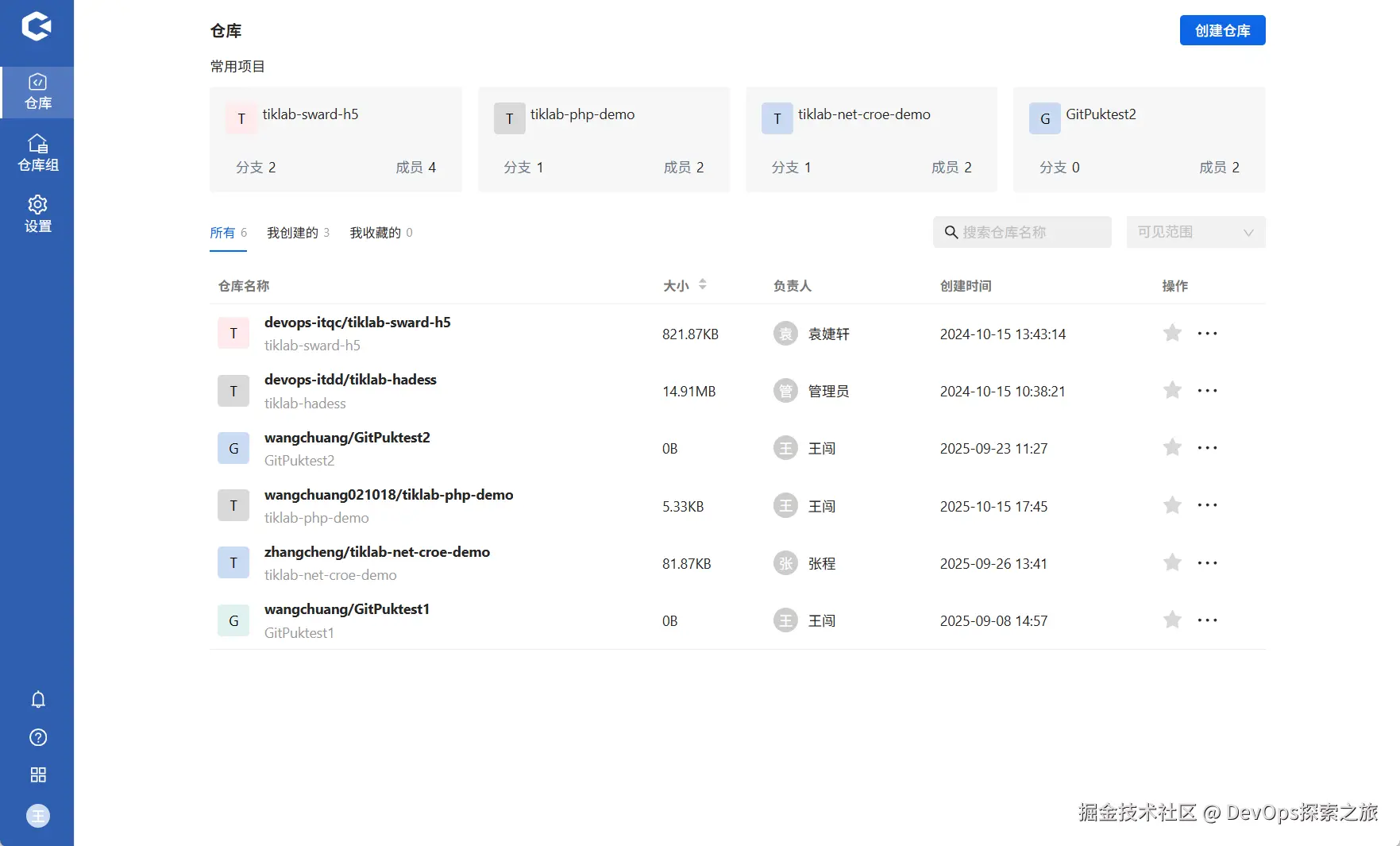Viewport: 1400px width, 846px height.
Task: Select the 821.87KB size cell
Action: (x=690, y=334)
